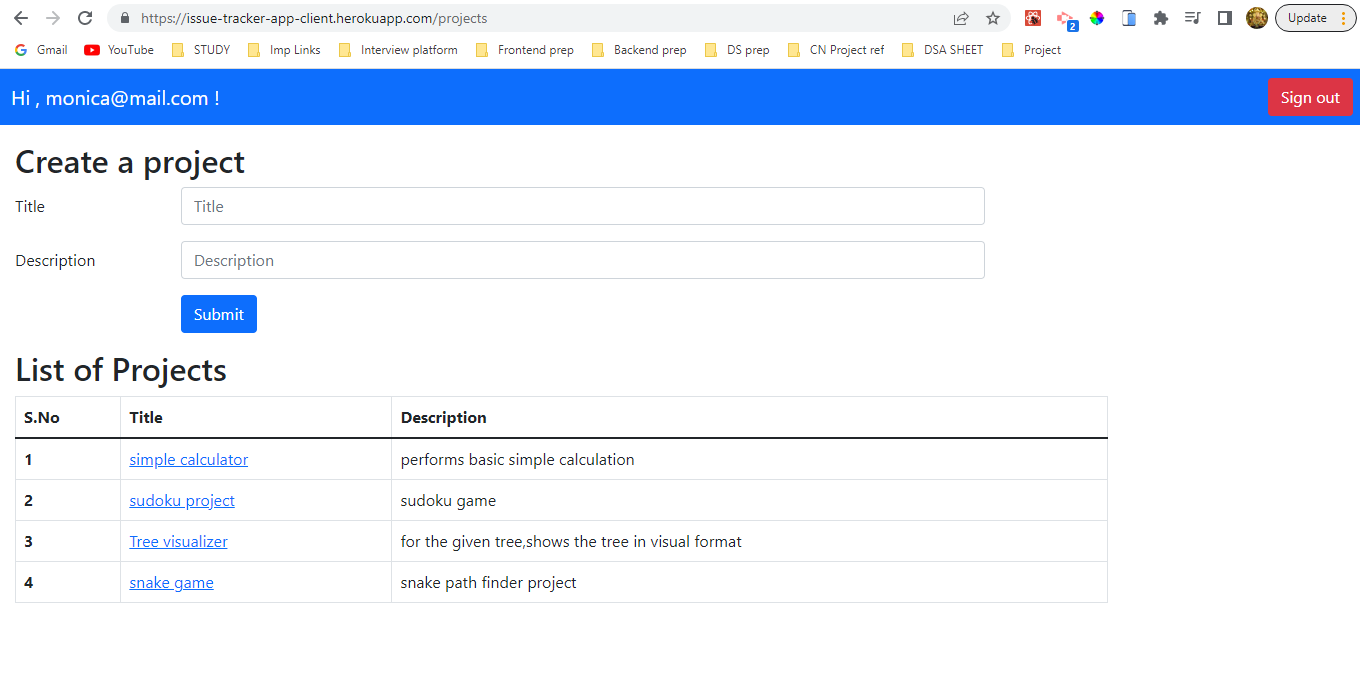Screen dimensions: 1360x687
Task: Toggle the dark mode extension icon
Action: tap(1224, 18)
